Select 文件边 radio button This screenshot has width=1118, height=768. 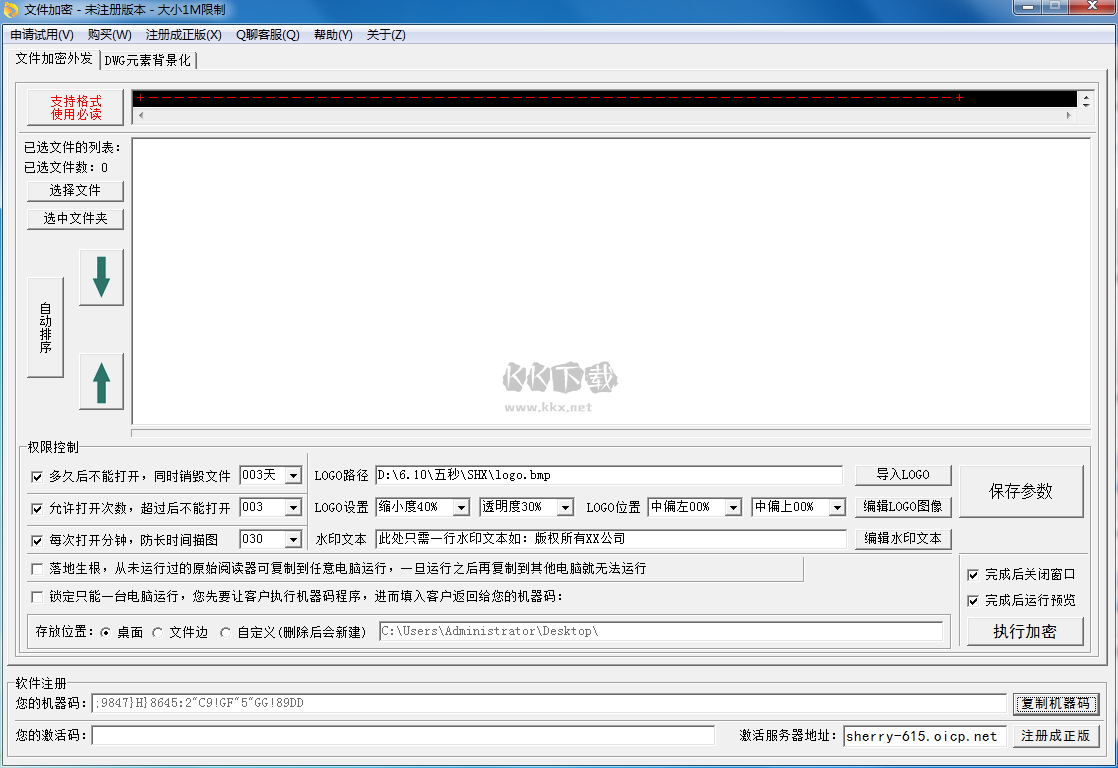pyautogui.click(x=158, y=633)
